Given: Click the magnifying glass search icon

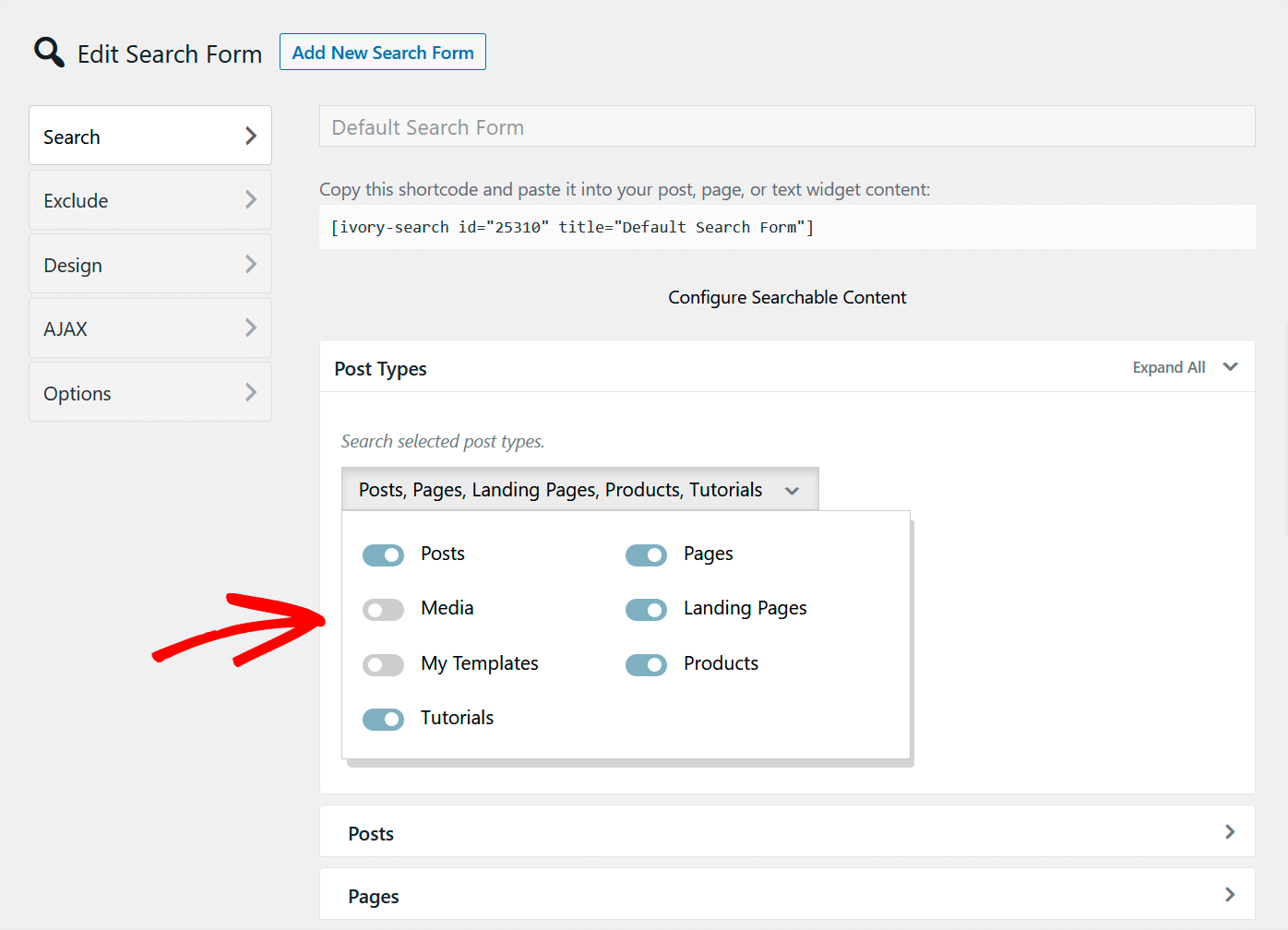Looking at the screenshot, I should [x=48, y=53].
